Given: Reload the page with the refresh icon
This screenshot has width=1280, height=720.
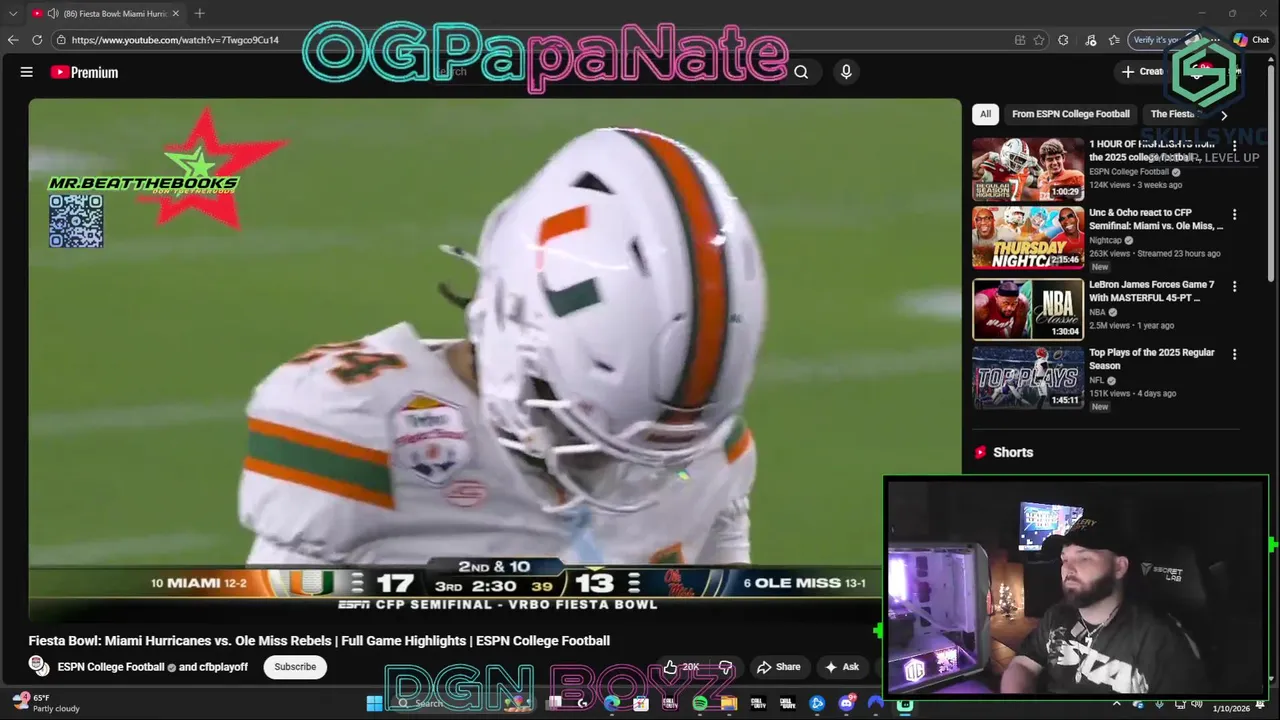Looking at the screenshot, I should coord(37,40).
